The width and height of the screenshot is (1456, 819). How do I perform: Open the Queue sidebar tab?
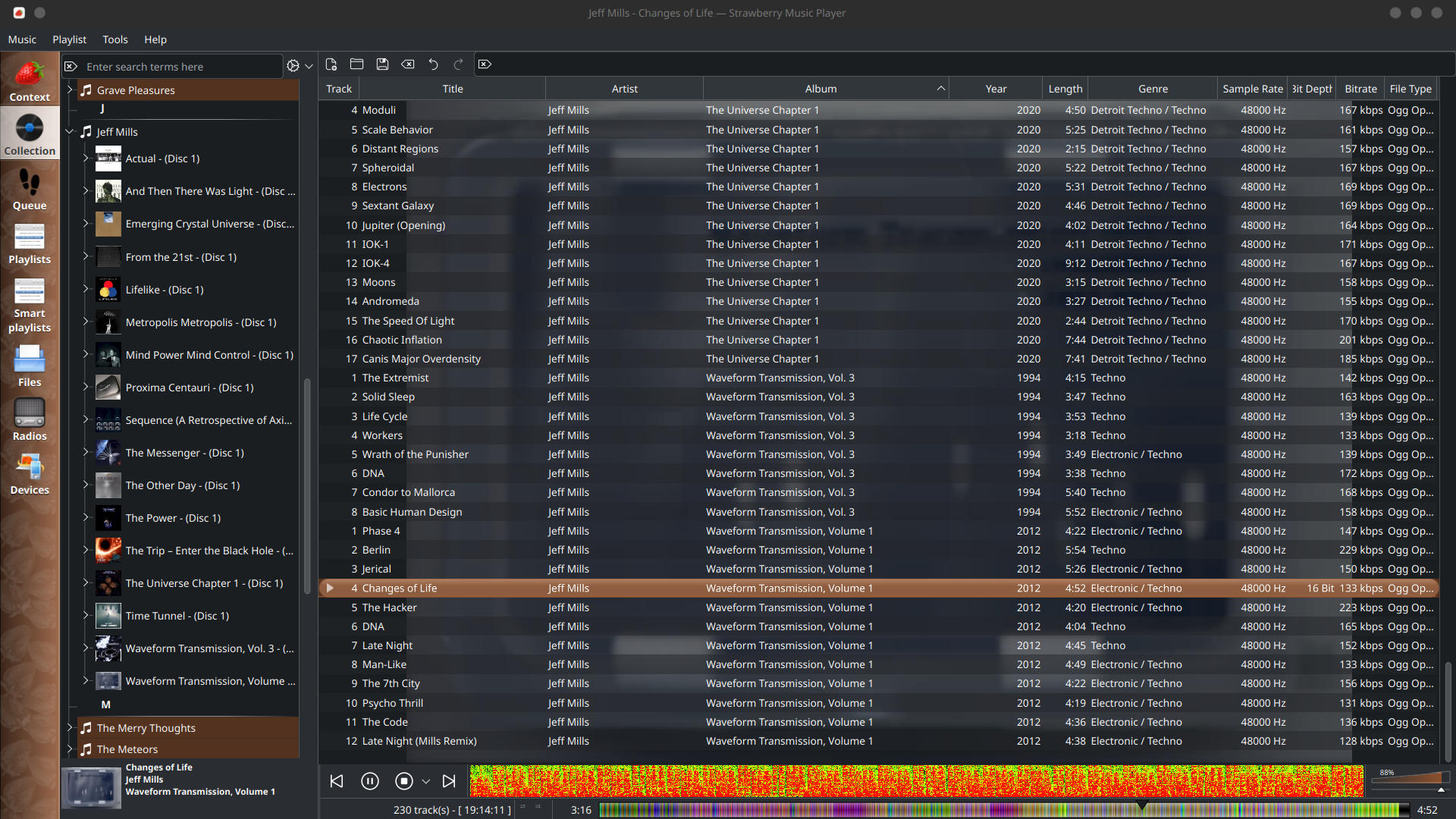pos(30,188)
